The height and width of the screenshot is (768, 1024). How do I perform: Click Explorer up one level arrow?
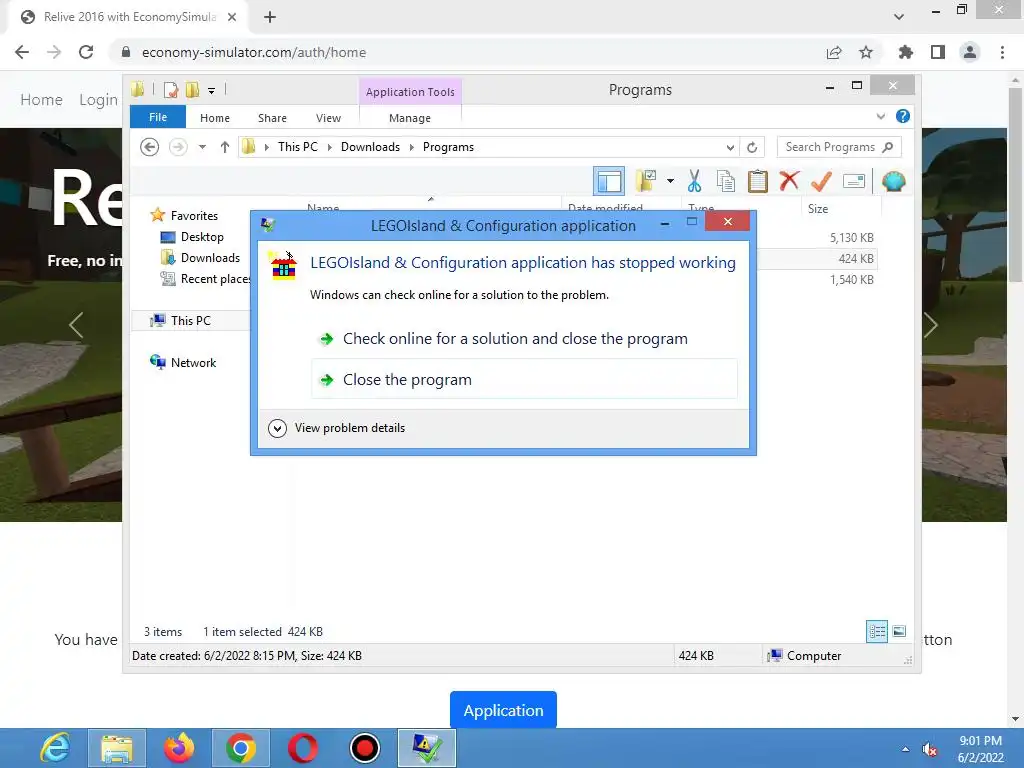[225, 147]
